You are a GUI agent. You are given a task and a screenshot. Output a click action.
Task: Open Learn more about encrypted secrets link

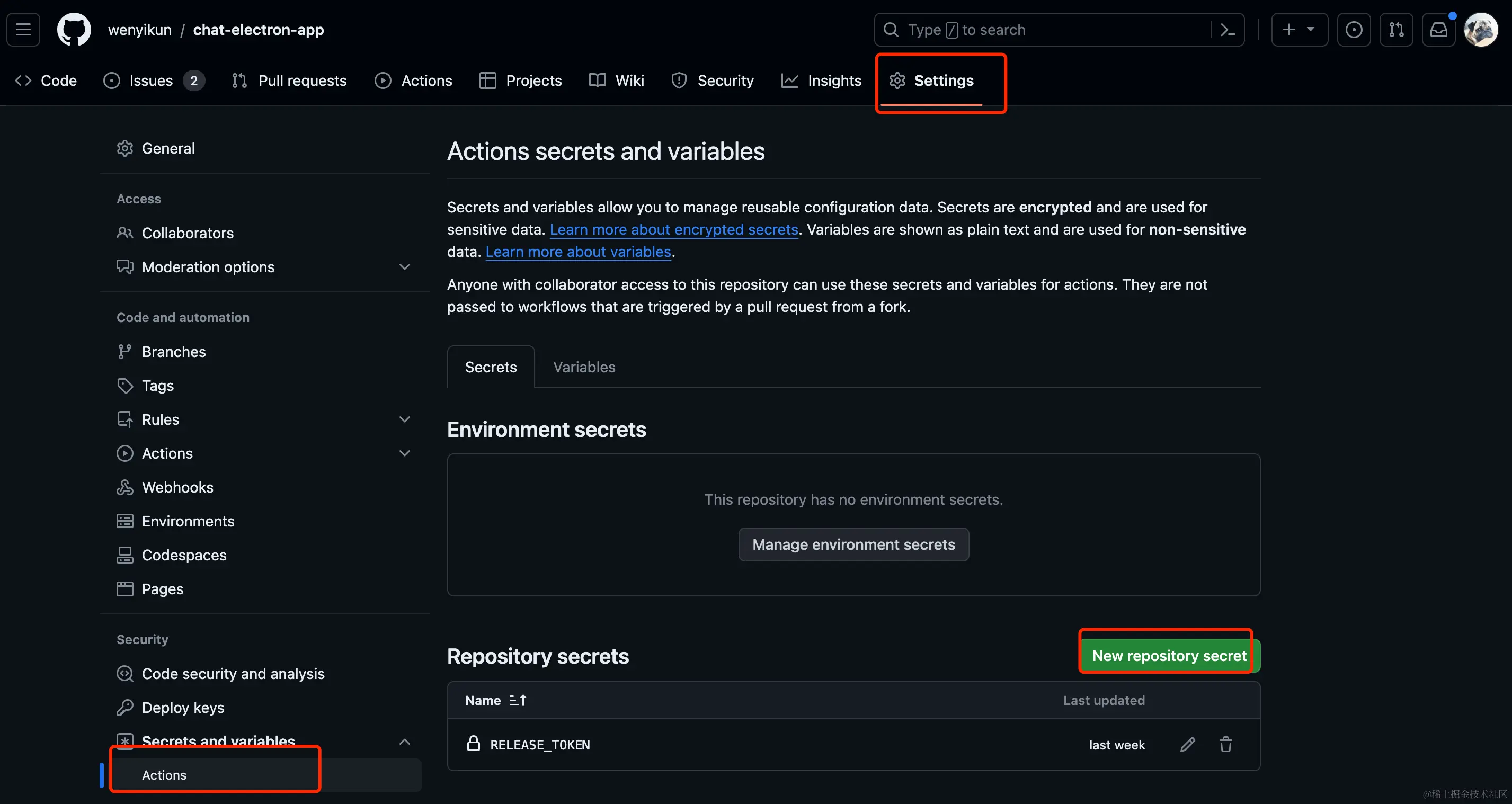tap(674, 229)
